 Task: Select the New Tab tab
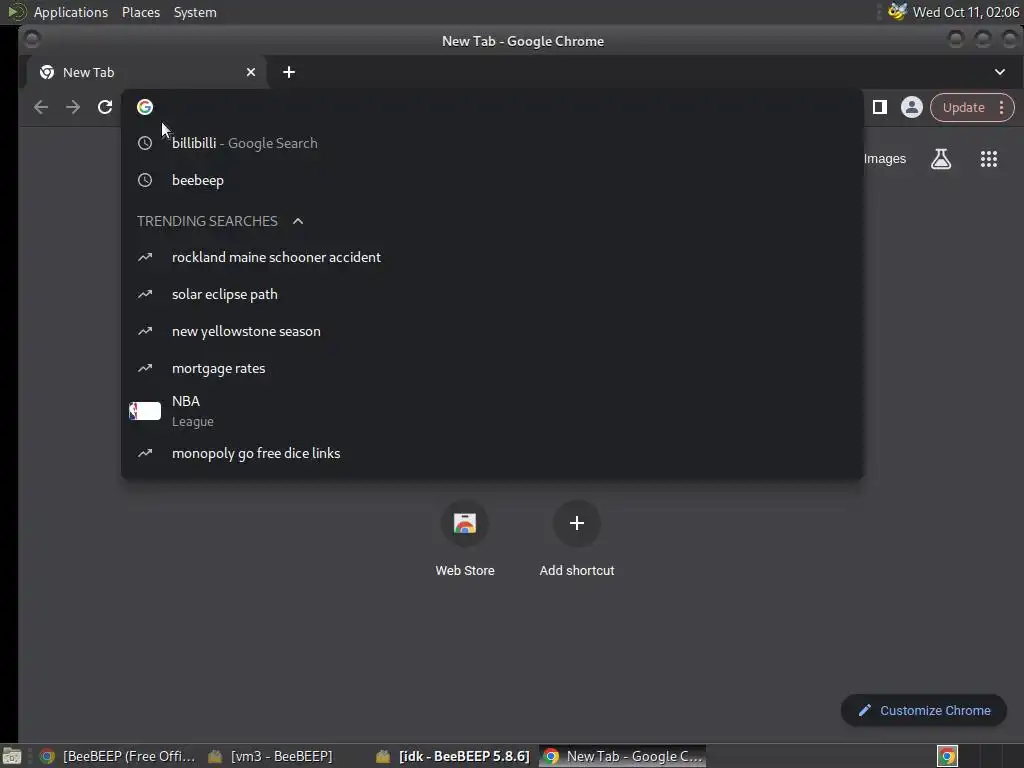coord(146,72)
